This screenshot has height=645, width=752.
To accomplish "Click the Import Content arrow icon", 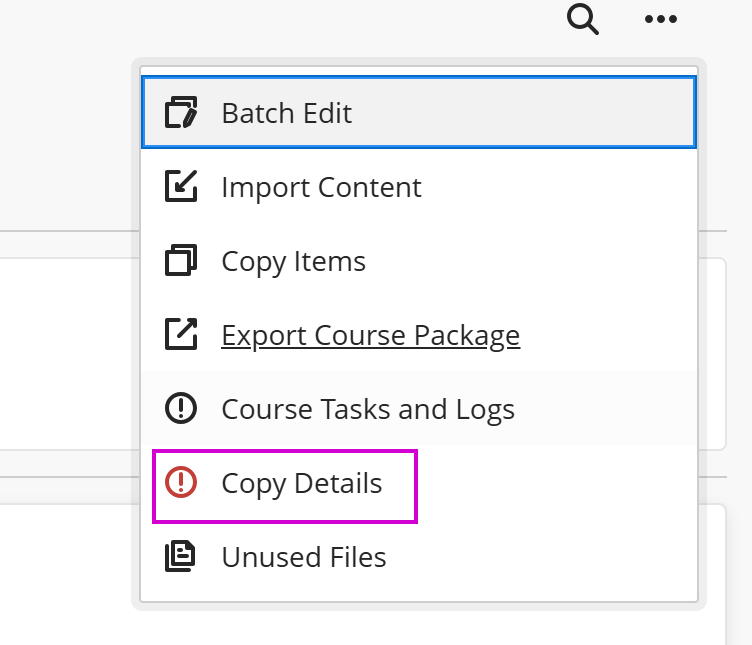I will click(x=181, y=186).
